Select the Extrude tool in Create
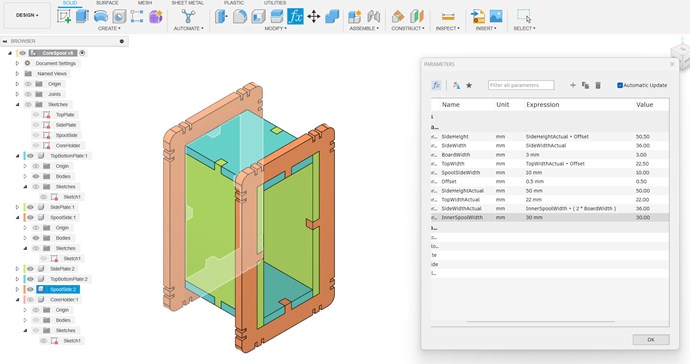 [82, 17]
